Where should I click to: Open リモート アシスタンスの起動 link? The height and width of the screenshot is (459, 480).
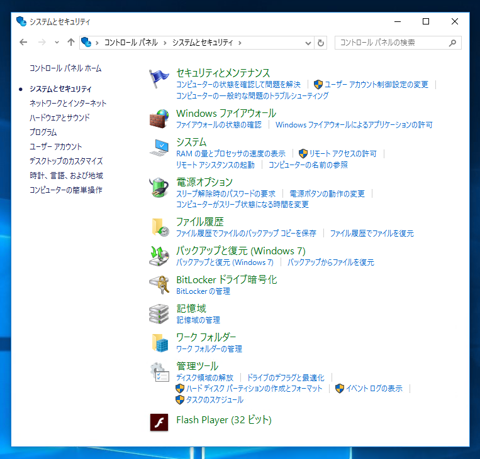click(215, 165)
